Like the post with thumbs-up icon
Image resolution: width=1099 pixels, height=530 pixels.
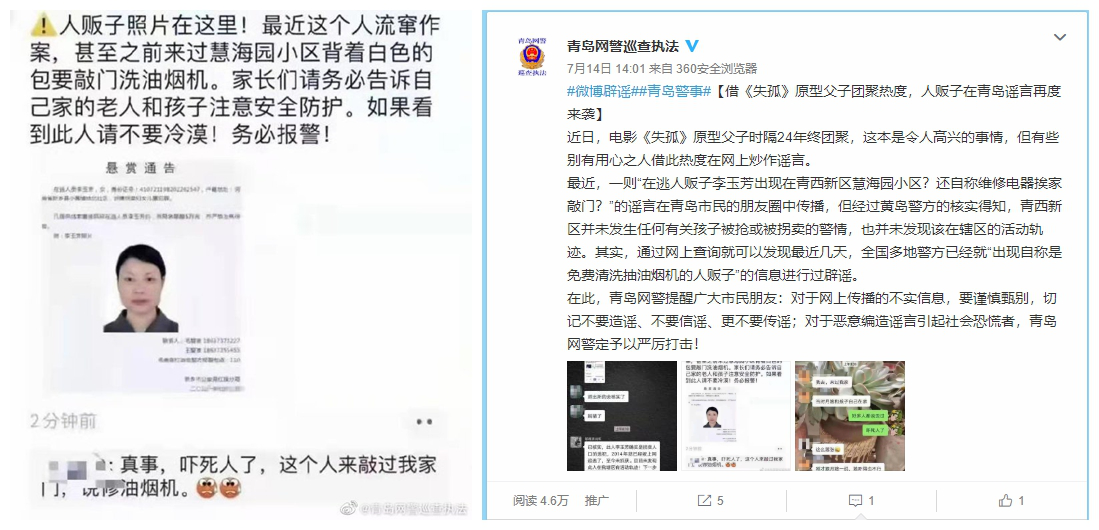point(1011,501)
